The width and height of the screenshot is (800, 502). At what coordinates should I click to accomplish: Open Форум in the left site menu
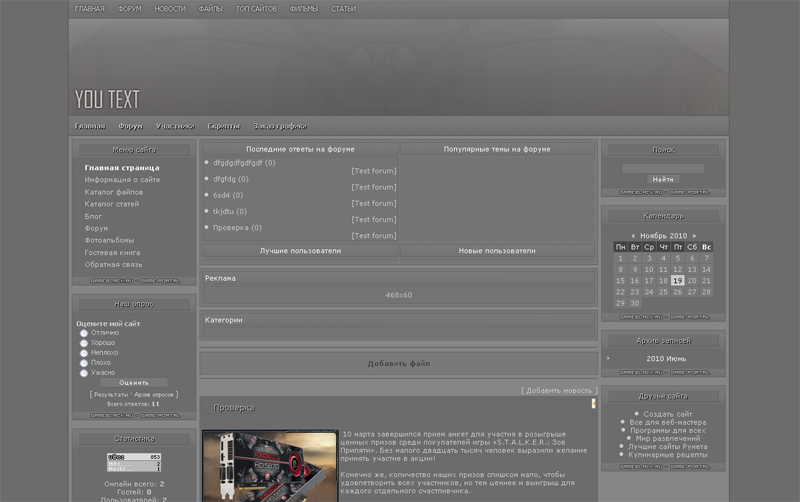96,228
